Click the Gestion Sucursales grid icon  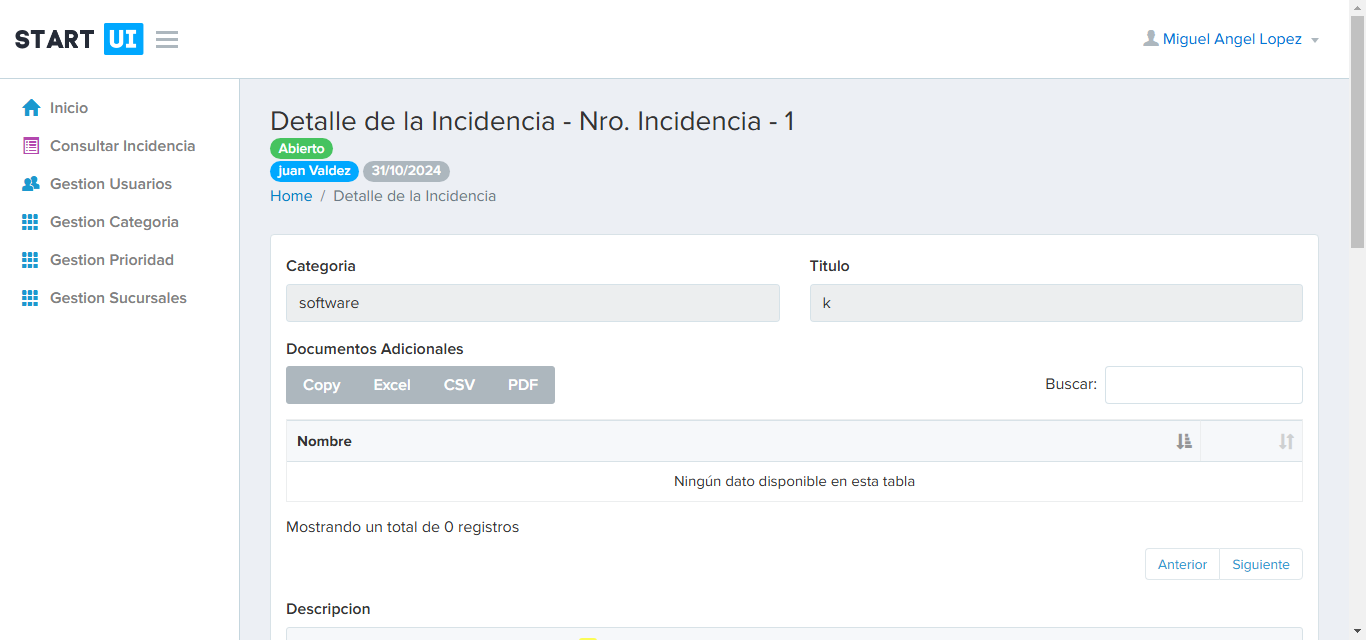click(x=31, y=298)
